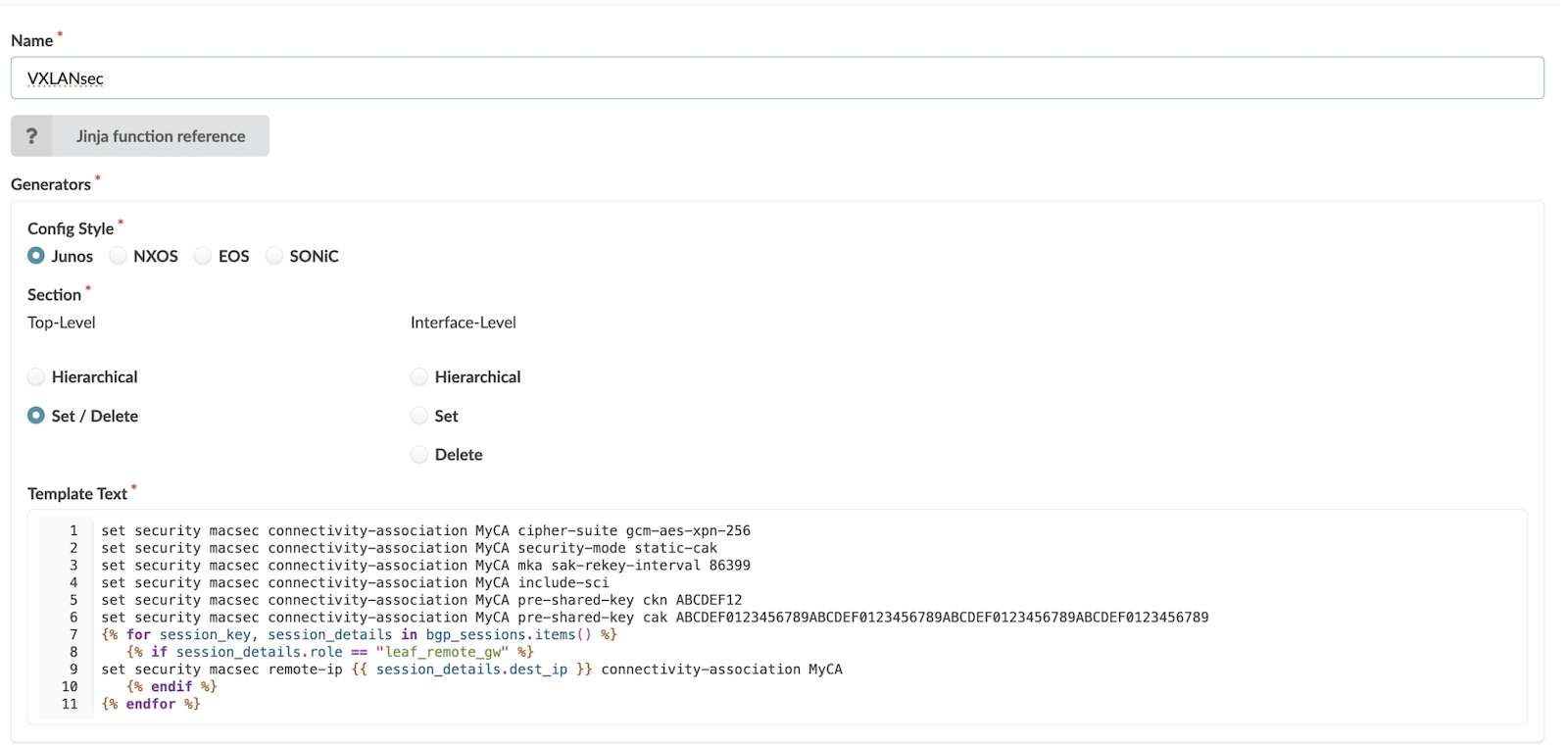Click template line with security-mode static-cak
Image resolution: width=1568 pixels, height=745 pixels.
409,549
